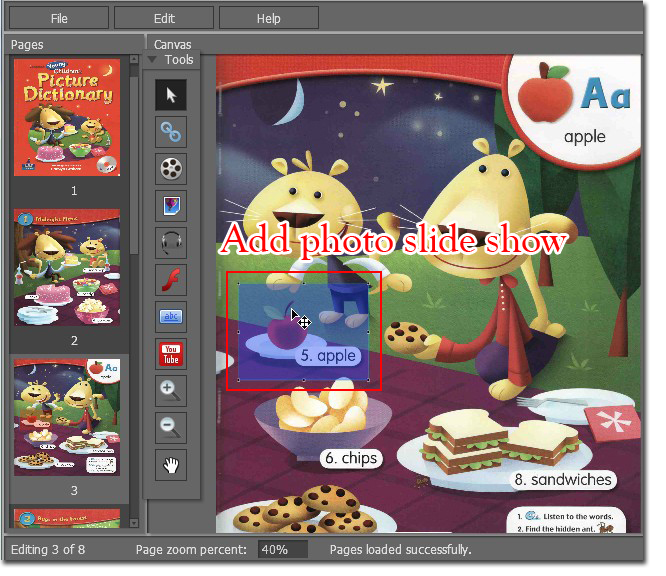Click the 'Pages loaded successfully.' status message
The image size is (666, 576).
[x=401, y=550]
